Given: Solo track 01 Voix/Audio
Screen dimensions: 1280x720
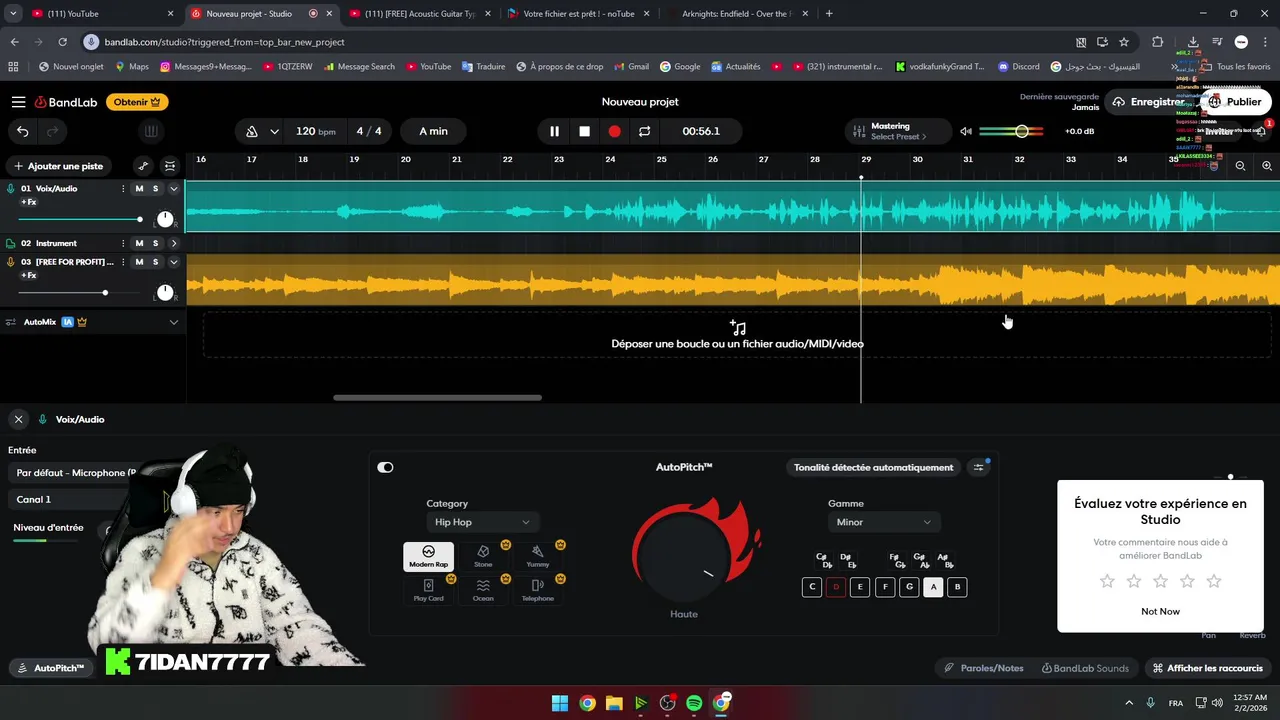Looking at the screenshot, I should coord(155,189).
